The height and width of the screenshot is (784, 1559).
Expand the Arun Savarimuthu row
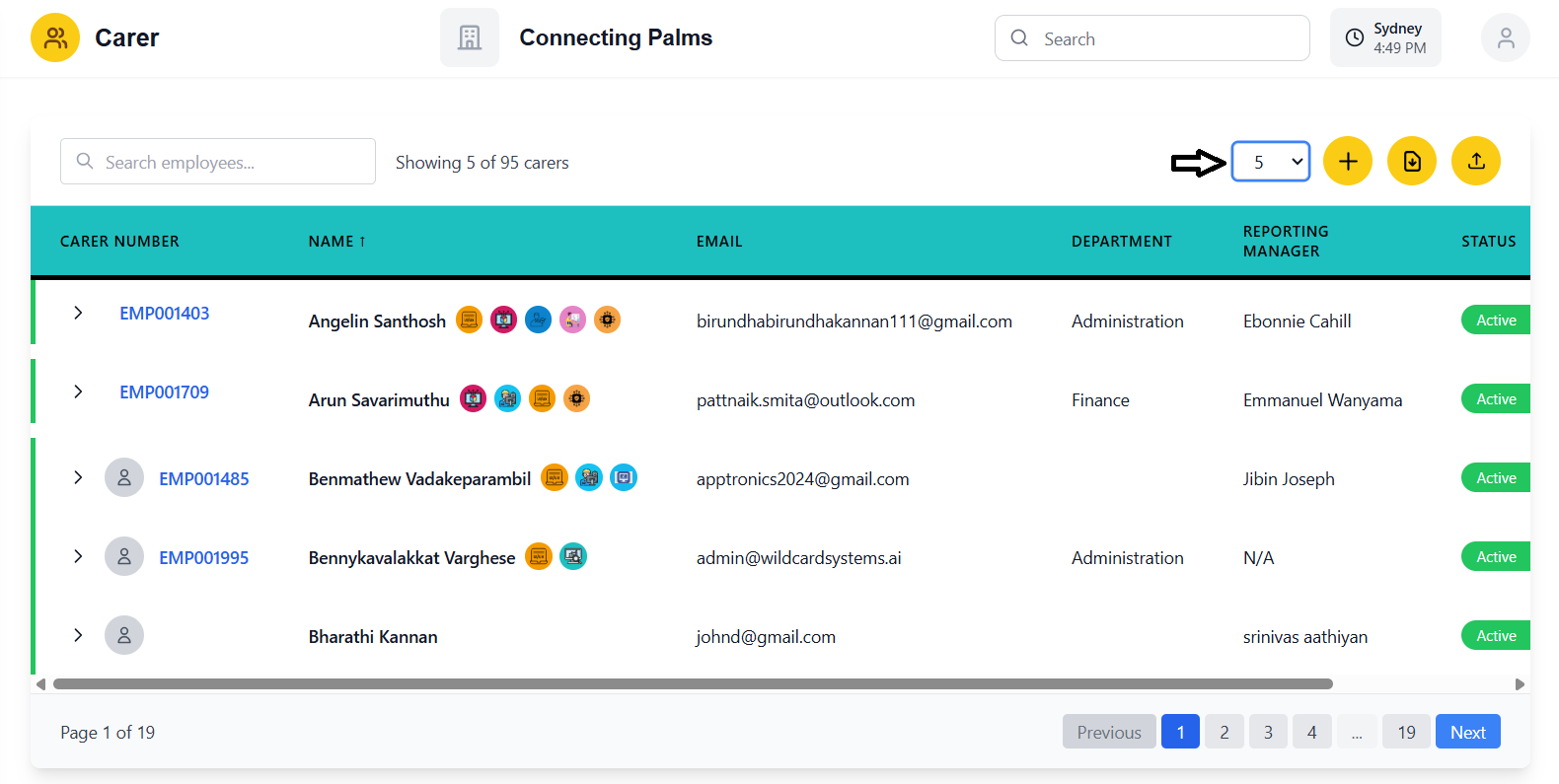point(78,392)
